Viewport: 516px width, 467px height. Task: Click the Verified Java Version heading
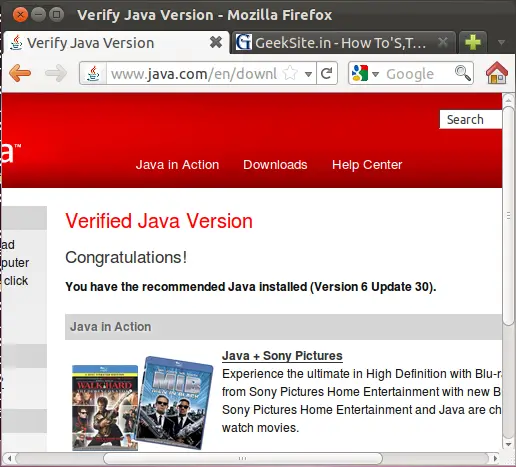coord(159,221)
